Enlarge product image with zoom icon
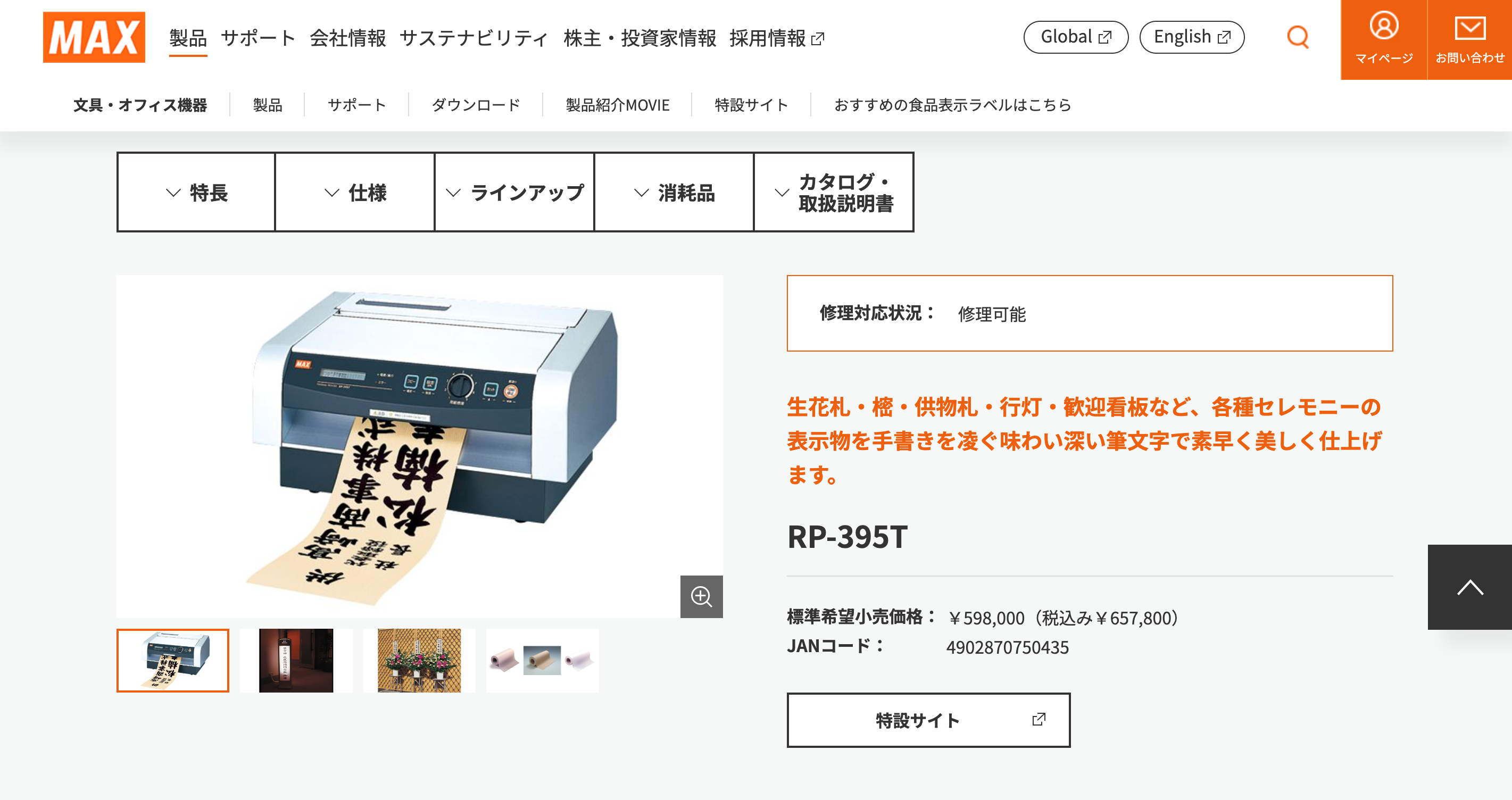This screenshot has width=1512, height=800. coord(701,596)
